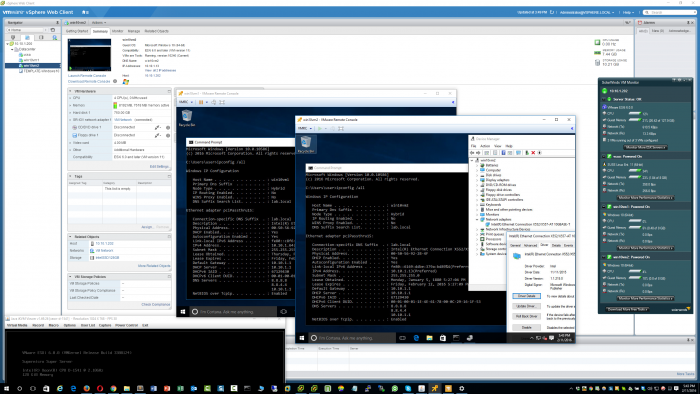Open the navigator history icon beside Home
This screenshot has height=394, width=700.
(x=53, y=30)
